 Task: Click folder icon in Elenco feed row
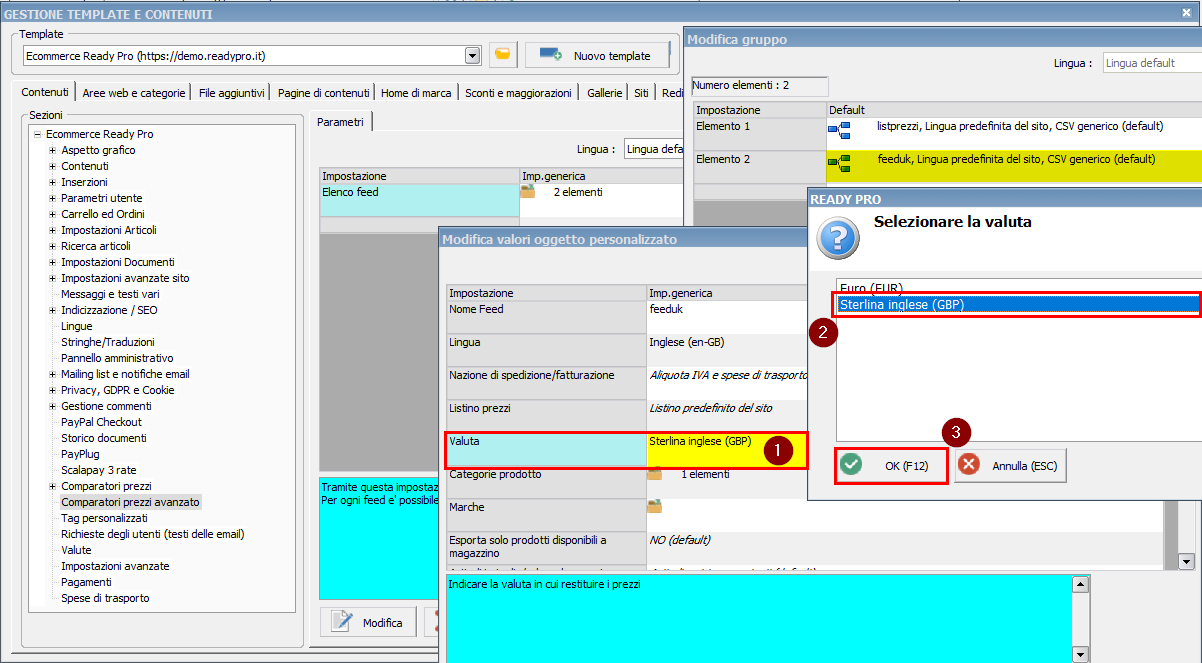(x=528, y=191)
